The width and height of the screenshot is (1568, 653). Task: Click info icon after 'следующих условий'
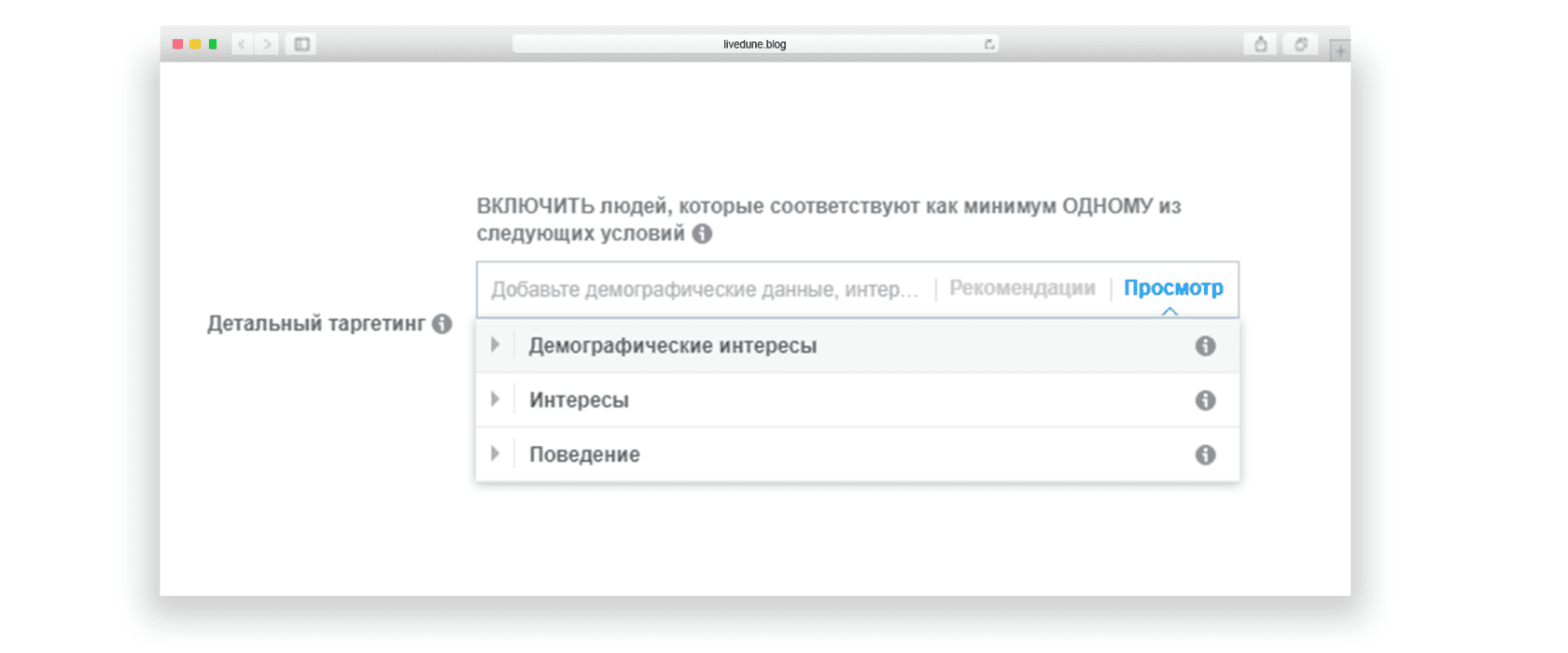702,234
